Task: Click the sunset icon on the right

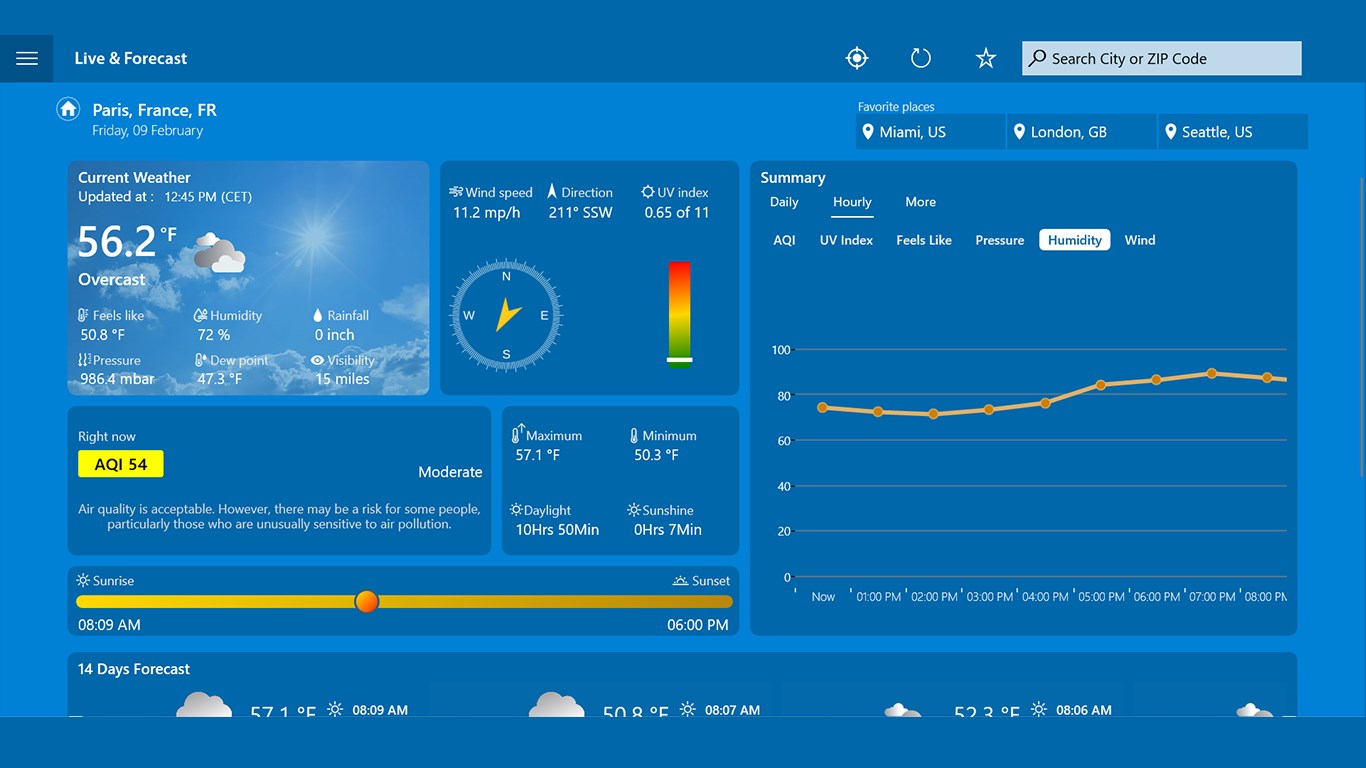Action: point(679,580)
